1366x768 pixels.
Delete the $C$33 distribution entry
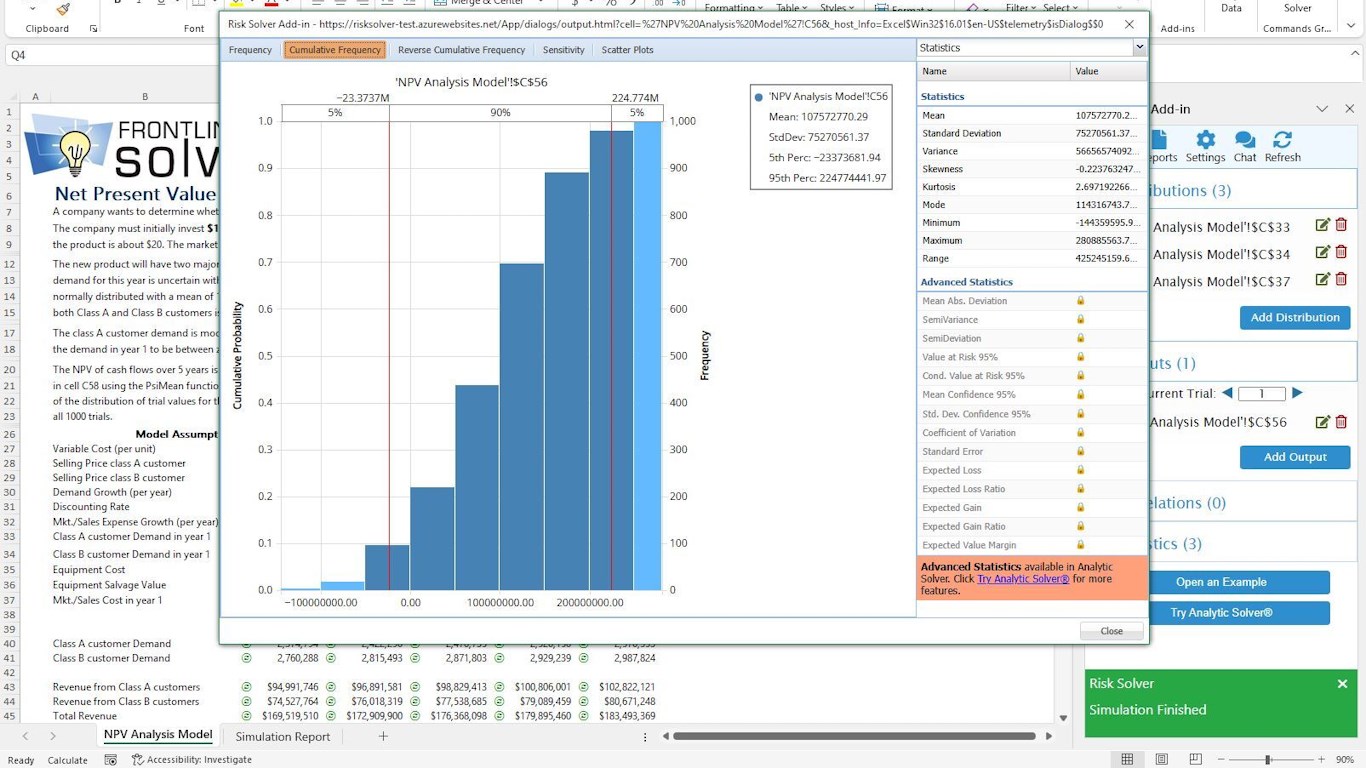[1341, 226]
